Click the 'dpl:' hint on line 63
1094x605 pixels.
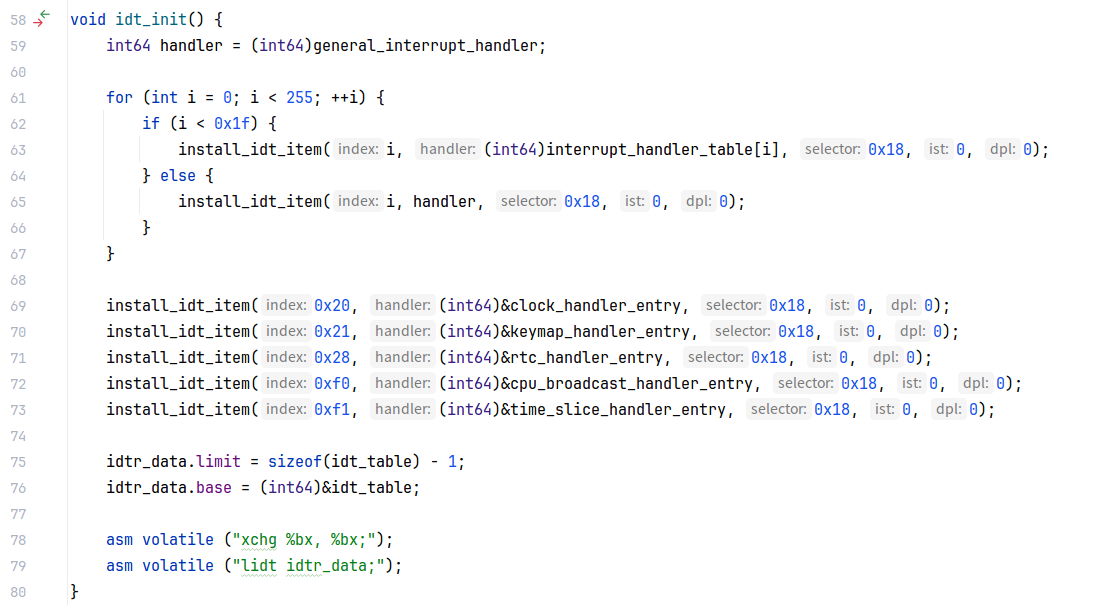pos(1003,149)
